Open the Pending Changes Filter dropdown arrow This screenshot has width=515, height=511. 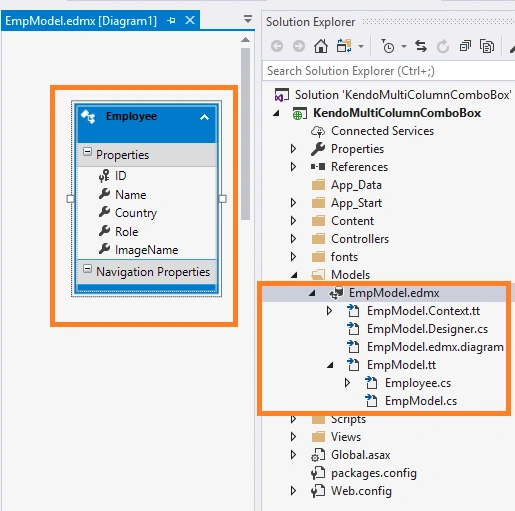pyautogui.click(x=404, y=47)
